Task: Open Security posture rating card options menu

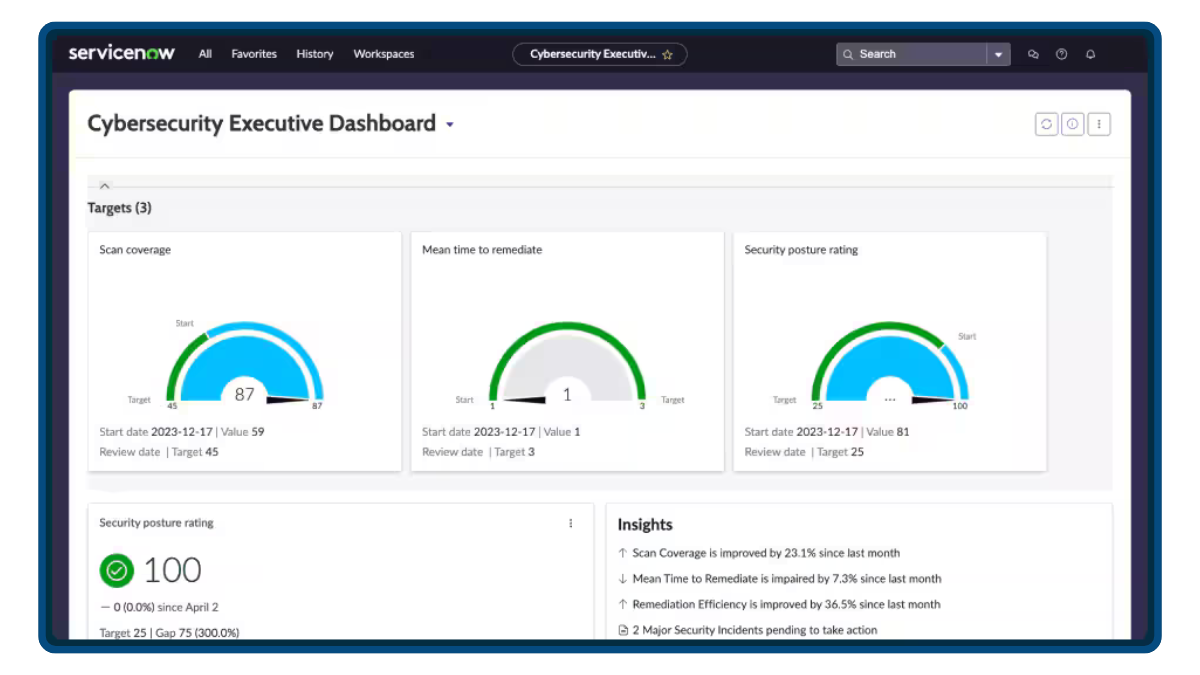Action: pos(570,522)
